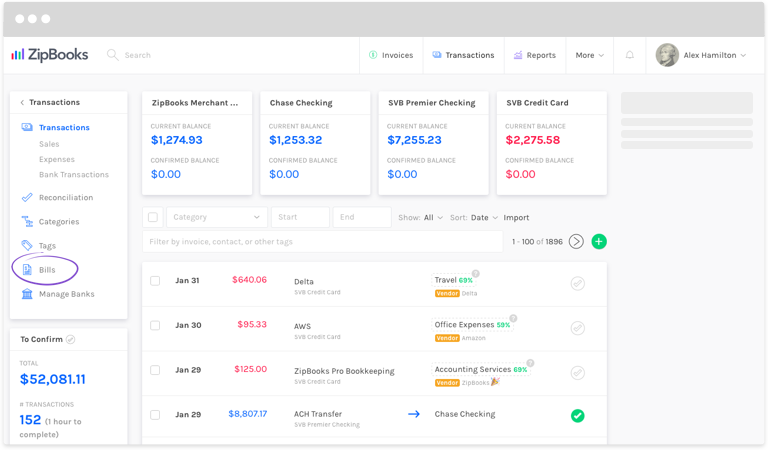This screenshot has width=768, height=450.
Task: Click Office Expenses 59% category suggestion
Action: 472,325
